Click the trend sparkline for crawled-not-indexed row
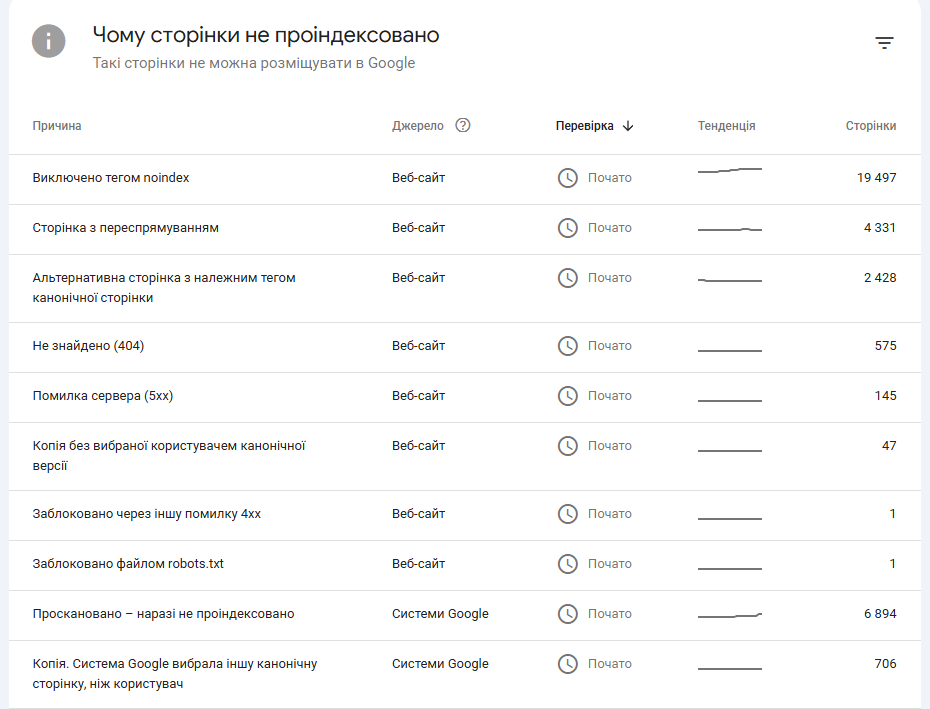 (729, 615)
